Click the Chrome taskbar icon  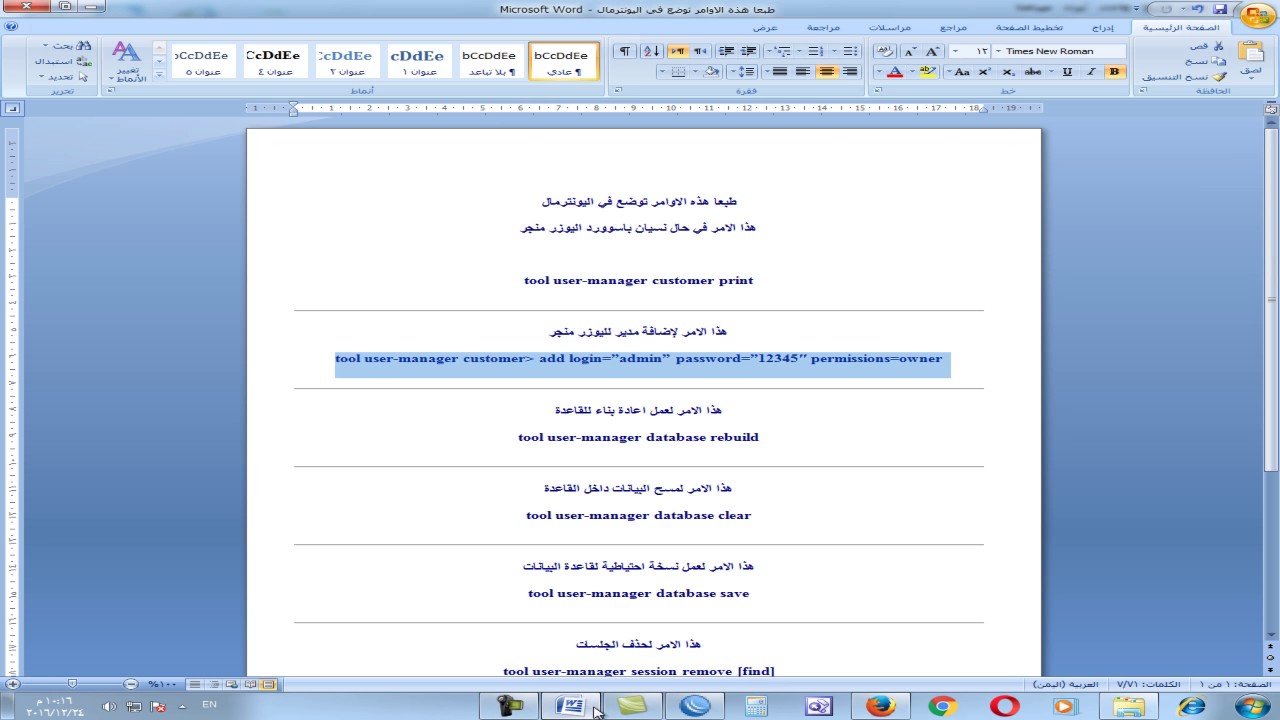(942, 706)
